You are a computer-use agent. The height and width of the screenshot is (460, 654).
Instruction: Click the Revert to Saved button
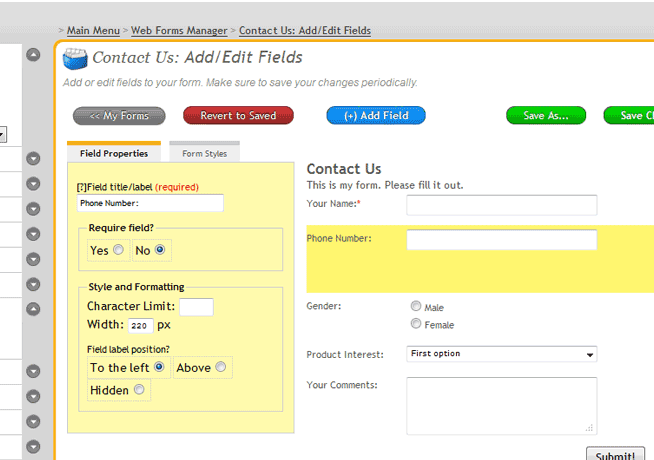tap(238, 116)
